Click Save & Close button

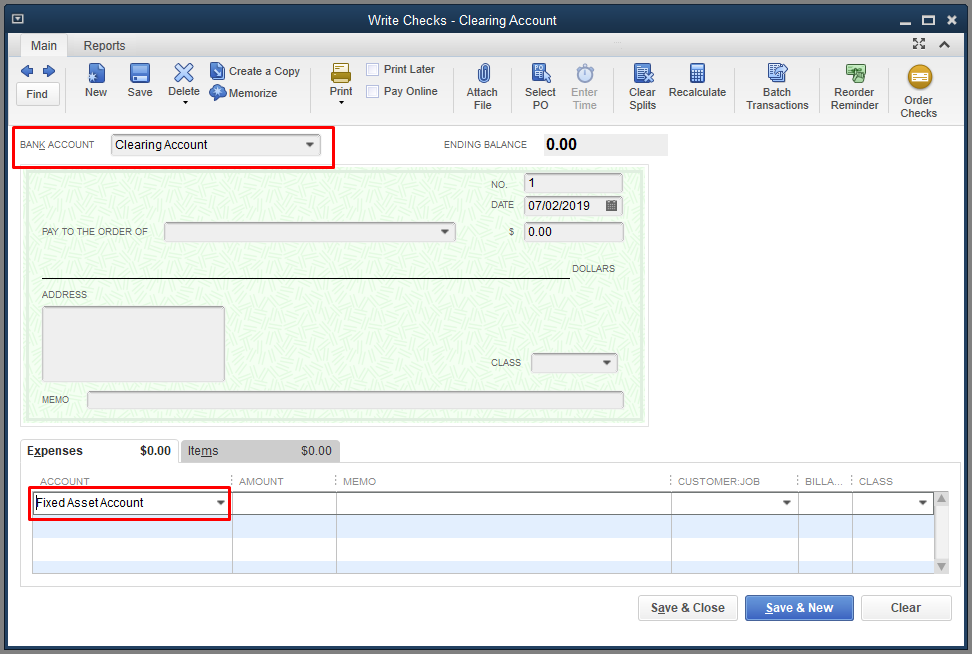click(x=688, y=608)
